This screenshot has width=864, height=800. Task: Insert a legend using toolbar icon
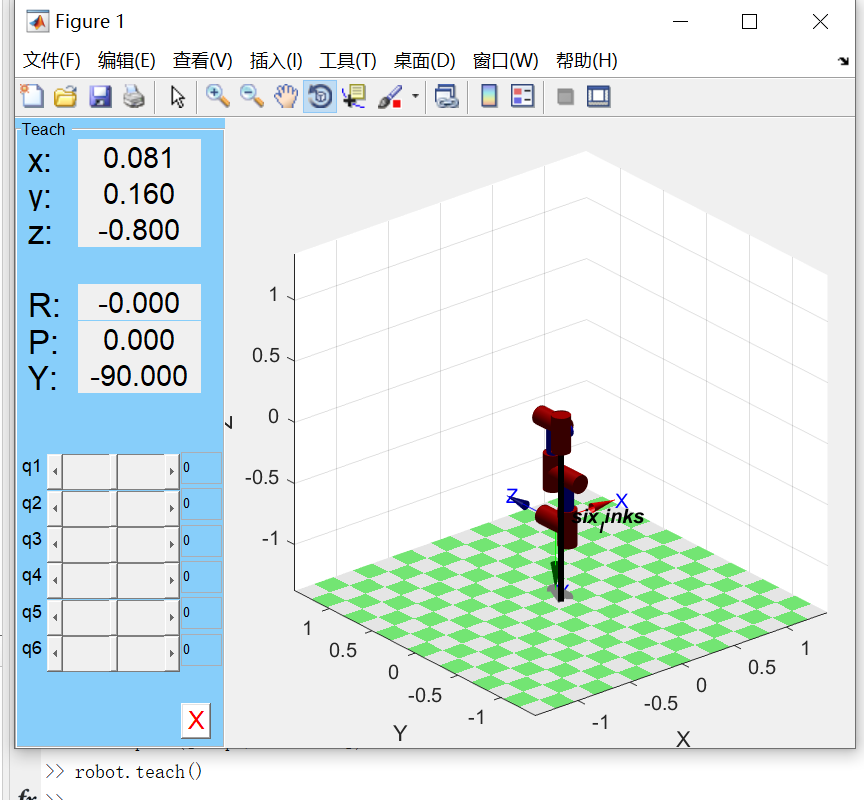point(522,96)
